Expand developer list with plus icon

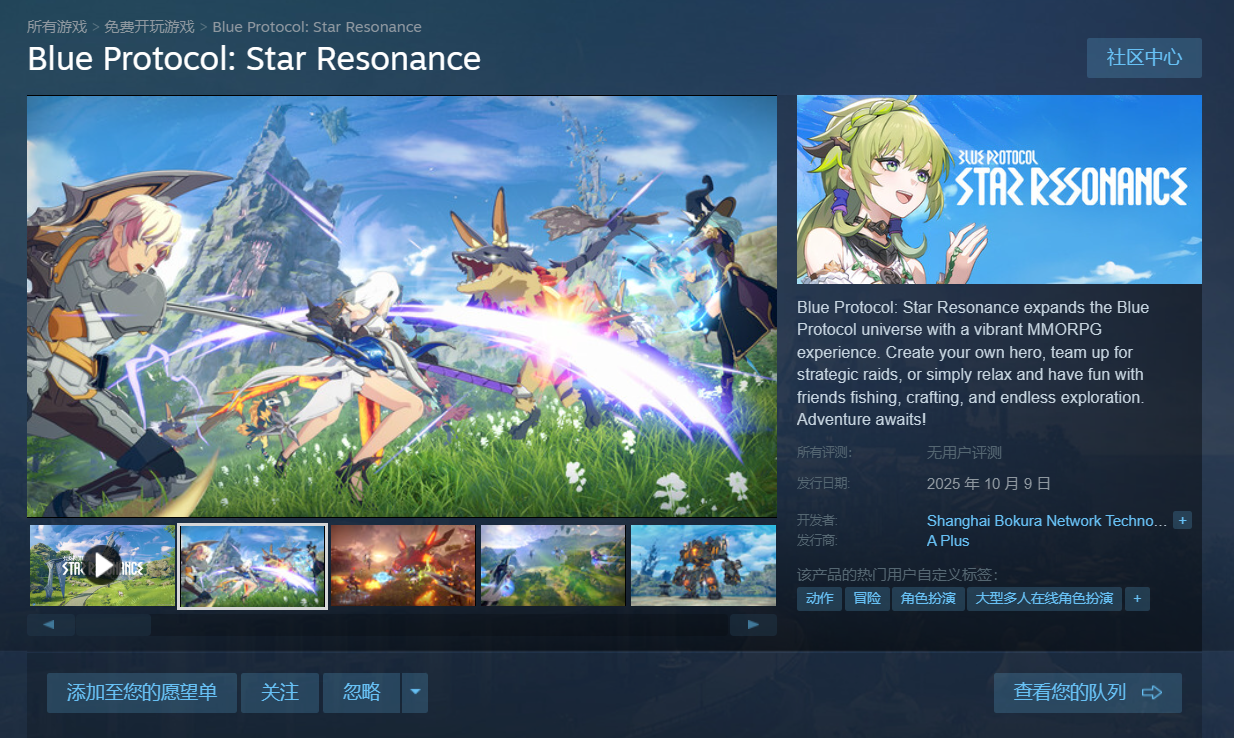[1182, 521]
